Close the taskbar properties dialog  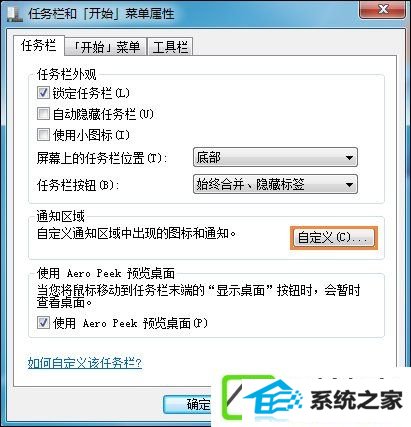(x=383, y=10)
